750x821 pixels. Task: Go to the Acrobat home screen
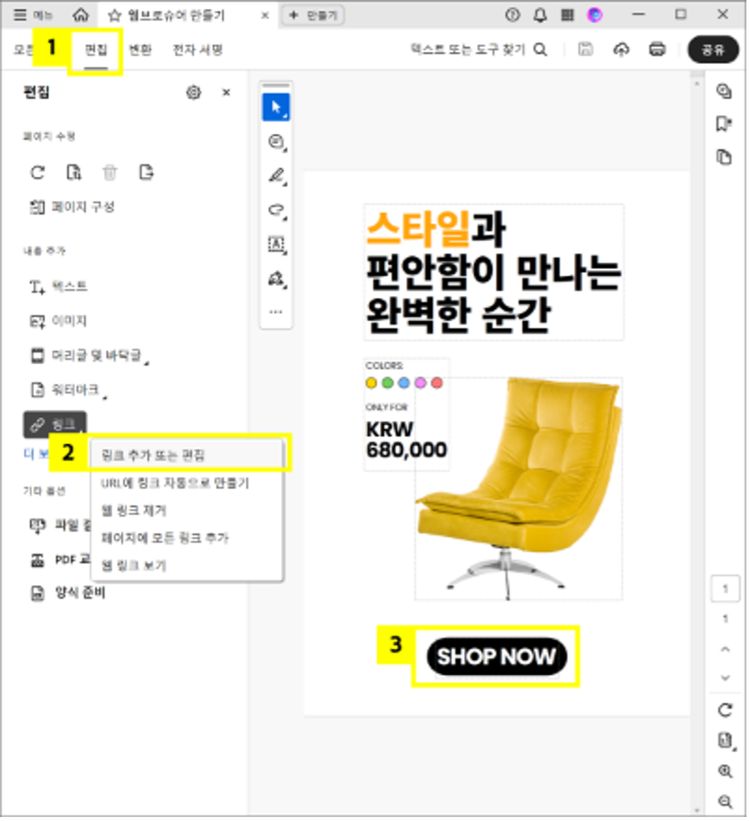[80, 15]
